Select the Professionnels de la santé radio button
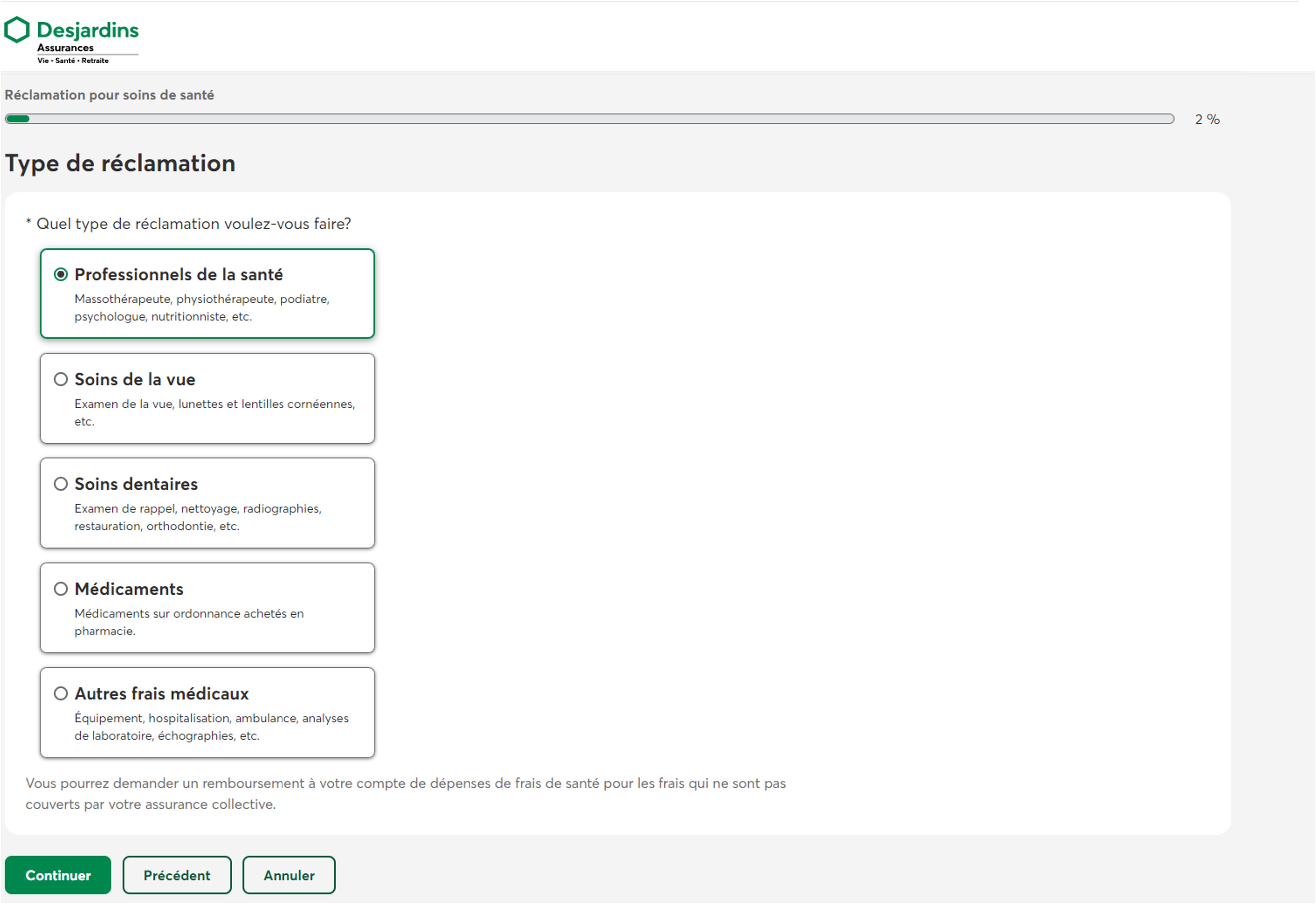1316x904 pixels. point(61,275)
